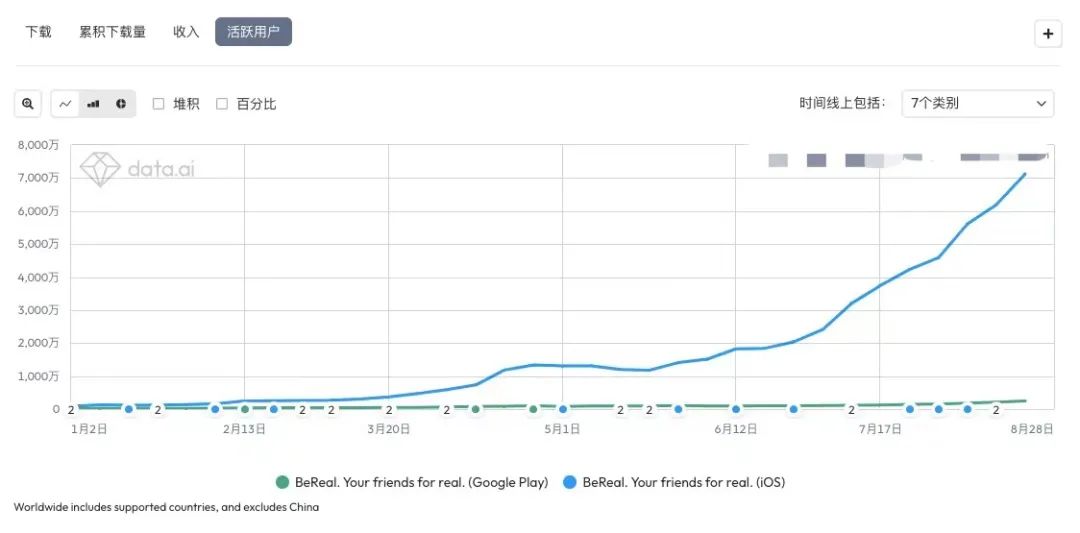Enable the 百分比 checkbox

tap(222, 104)
